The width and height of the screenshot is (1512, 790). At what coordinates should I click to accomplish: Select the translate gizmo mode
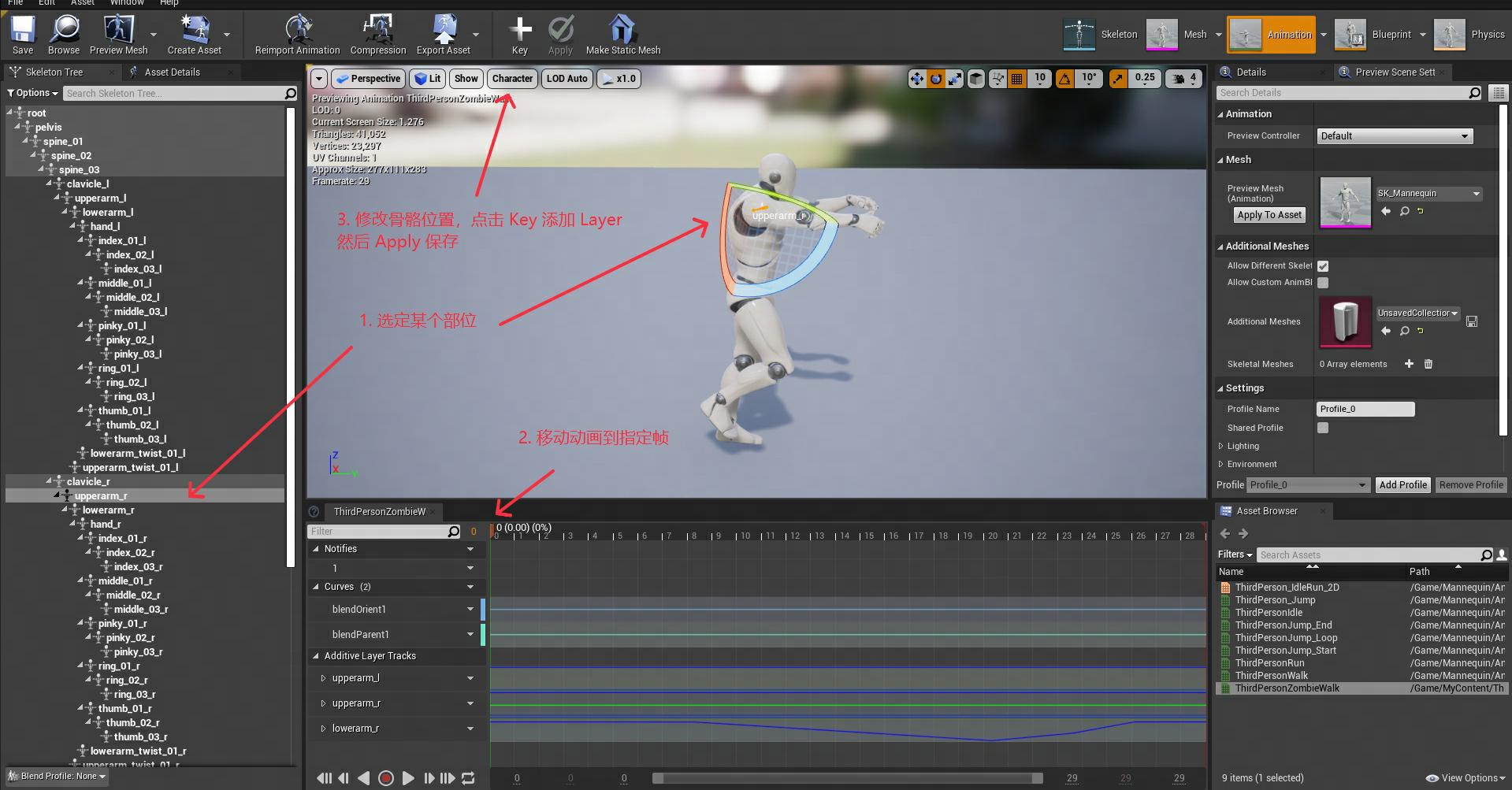[916, 79]
